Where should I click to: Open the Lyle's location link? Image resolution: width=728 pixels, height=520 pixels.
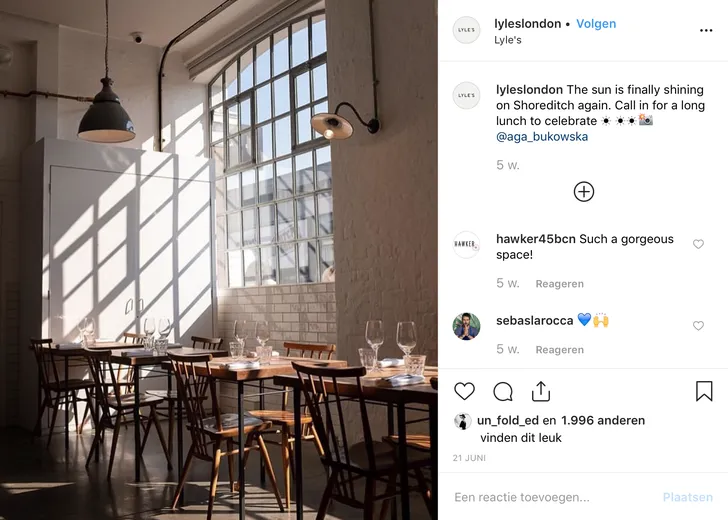tap(507, 40)
